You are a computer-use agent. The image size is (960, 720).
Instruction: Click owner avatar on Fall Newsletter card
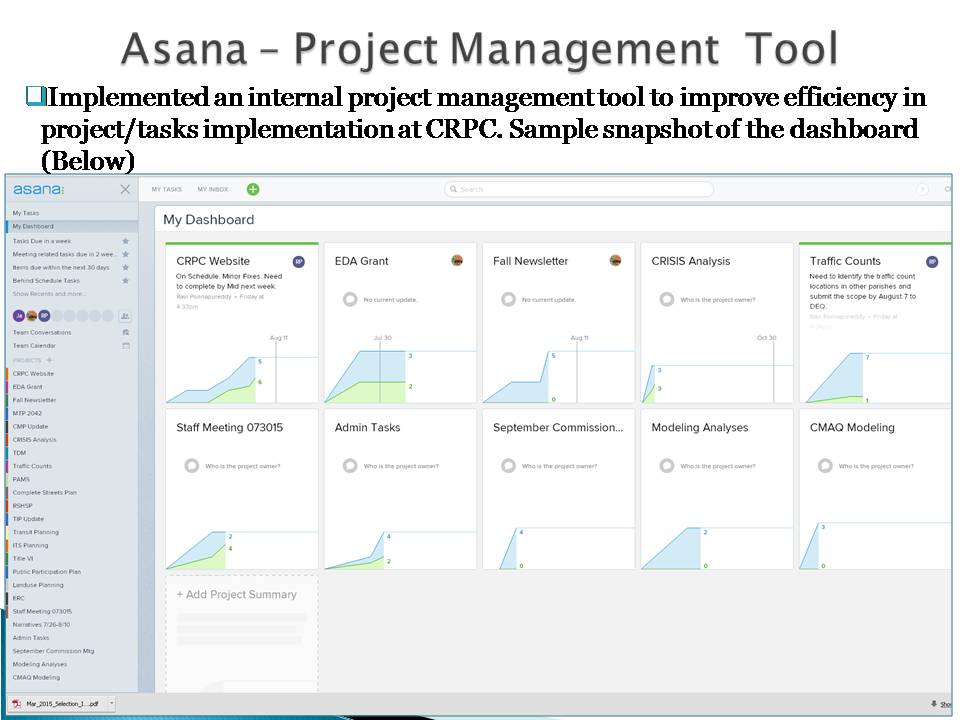[x=615, y=260]
